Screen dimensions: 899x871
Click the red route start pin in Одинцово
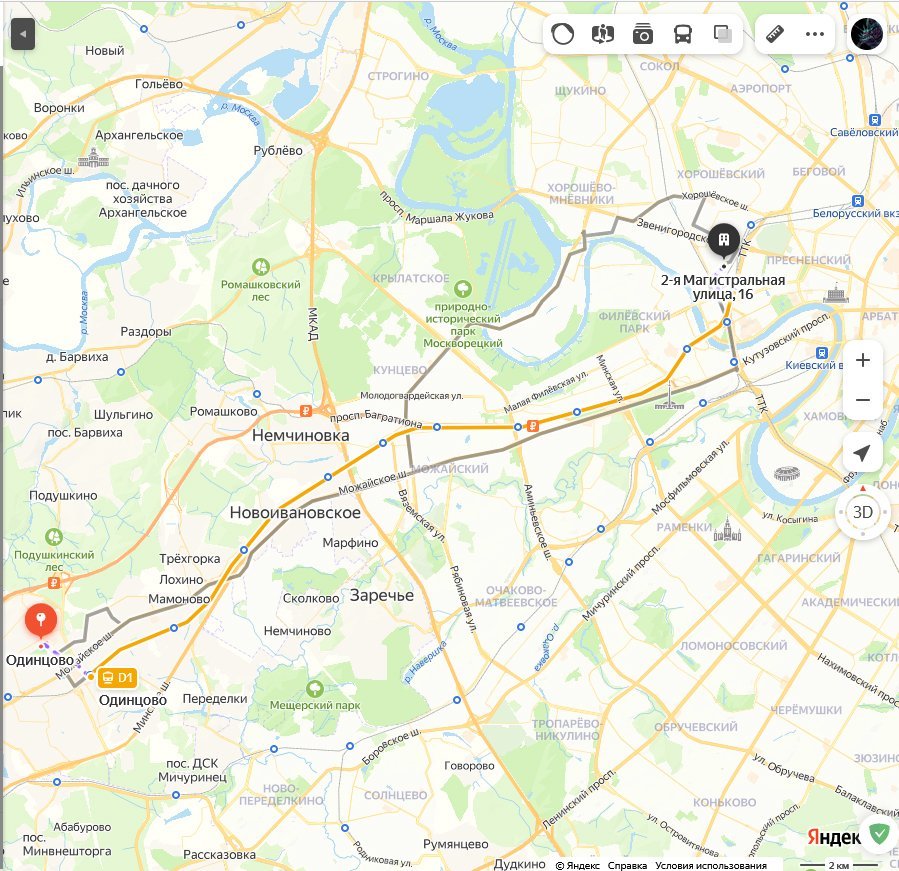pyautogui.click(x=41, y=622)
